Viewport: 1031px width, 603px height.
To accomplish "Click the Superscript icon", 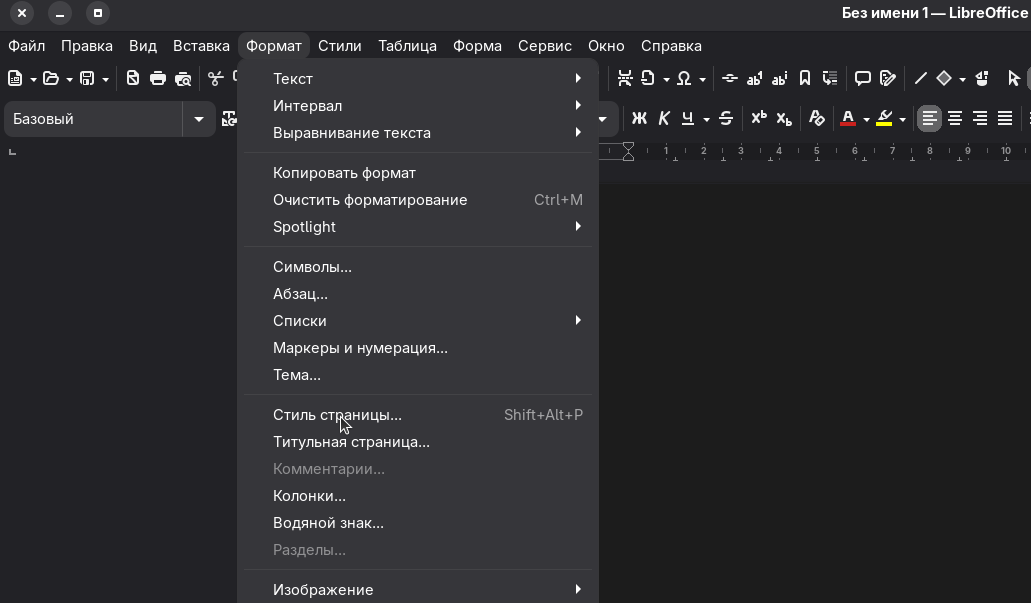I will (x=759, y=118).
